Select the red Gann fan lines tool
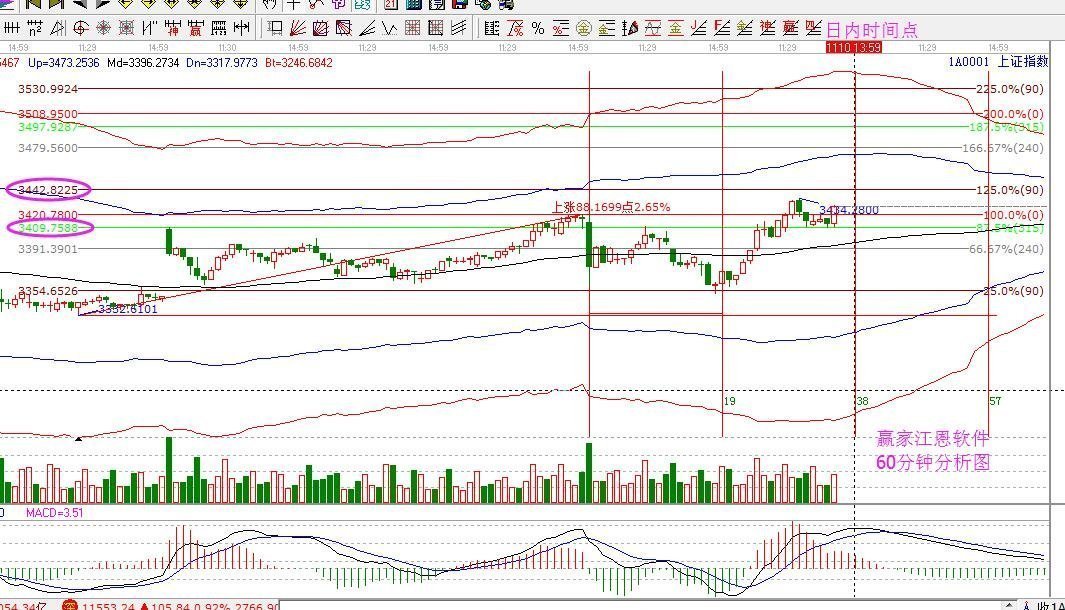Viewport: 1065px width, 610px height. point(299,28)
